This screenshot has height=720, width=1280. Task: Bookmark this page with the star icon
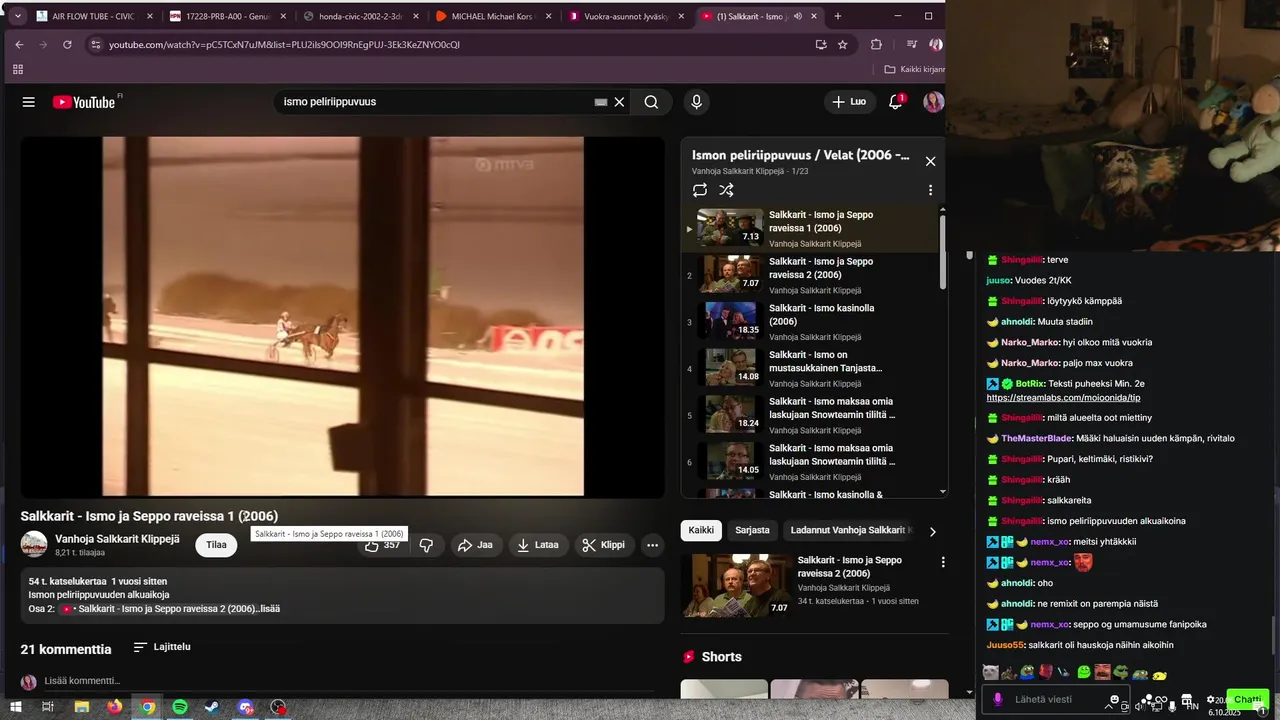pos(843,44)
